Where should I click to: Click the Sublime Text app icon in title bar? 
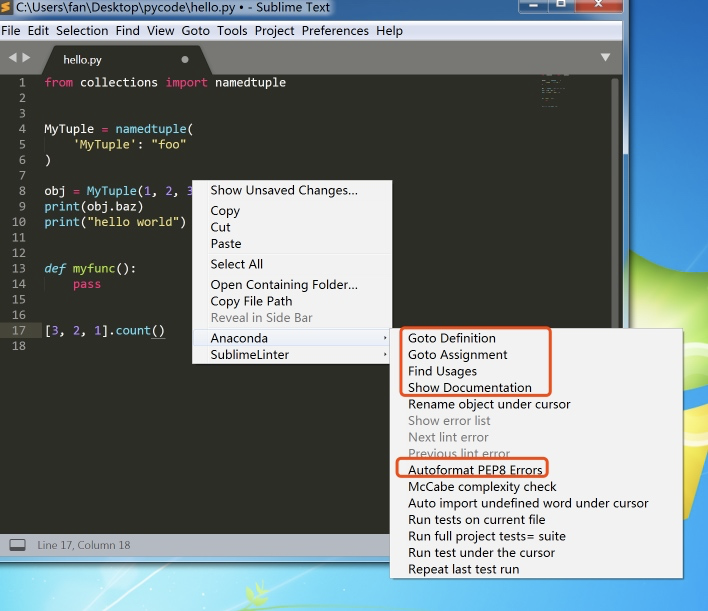[5, 7]
